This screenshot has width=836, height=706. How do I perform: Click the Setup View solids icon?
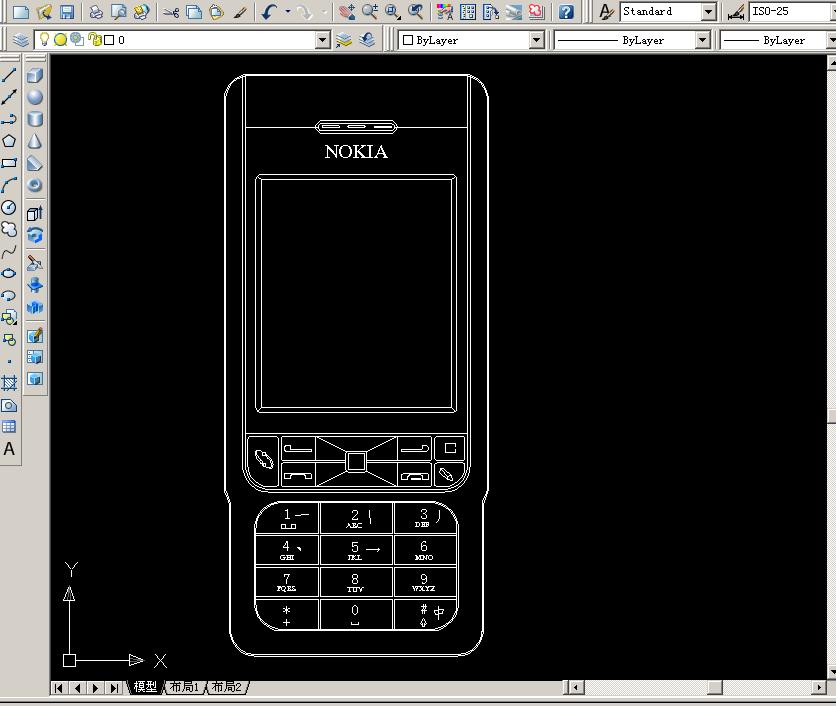35,357
